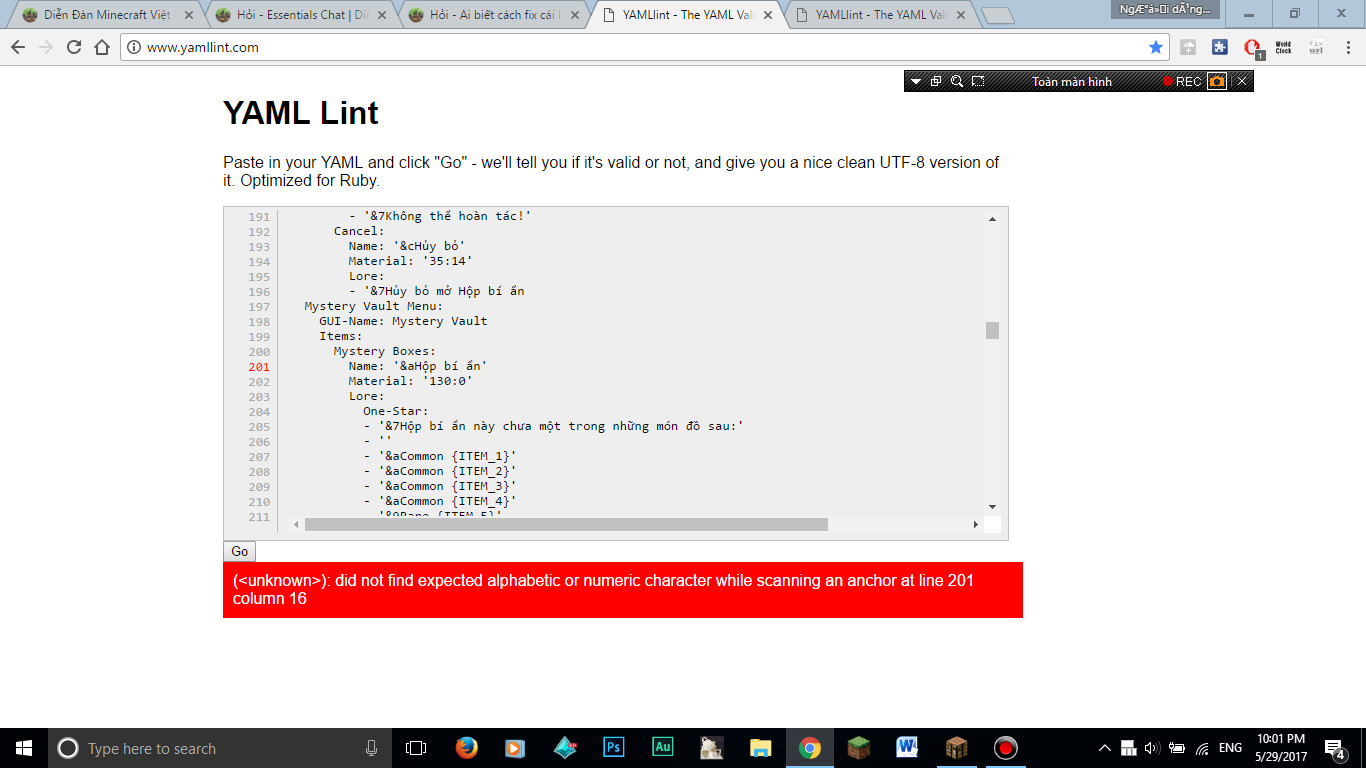Viewport: 1366px width, 768px height.
Task: Start recording with the REC button
Action: tap(1182, 81)
